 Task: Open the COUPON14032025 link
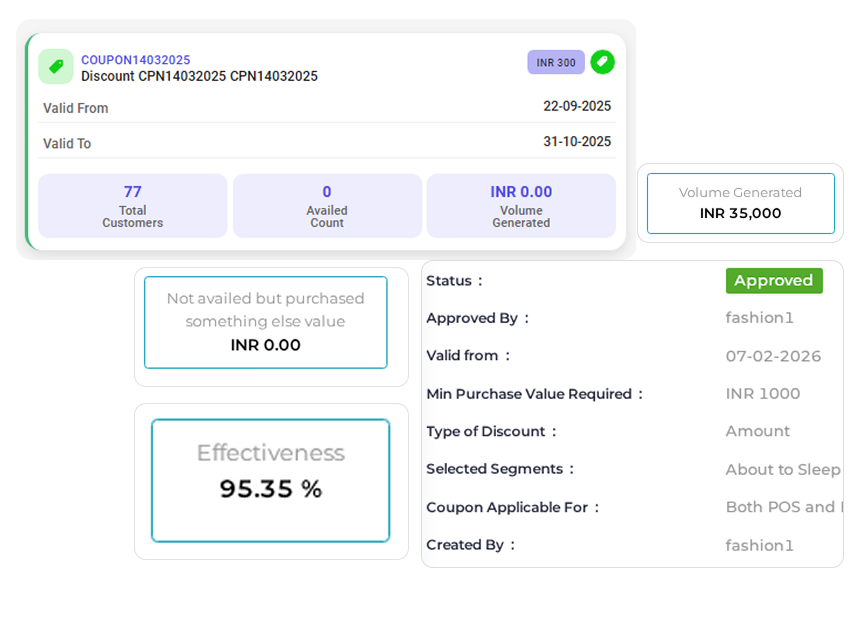[x=135, y=60]
